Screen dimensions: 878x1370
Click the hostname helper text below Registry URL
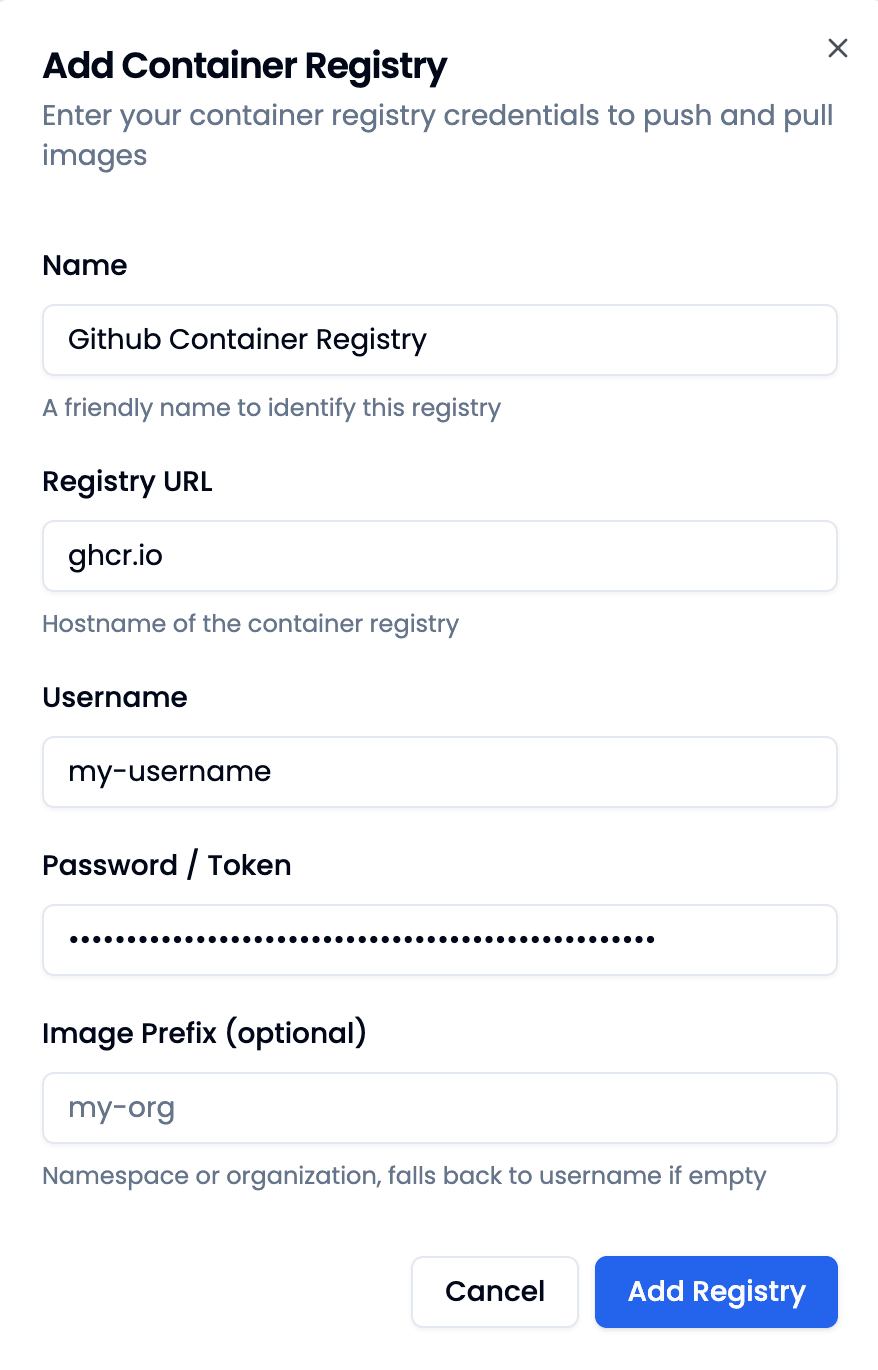click(249, 623)
